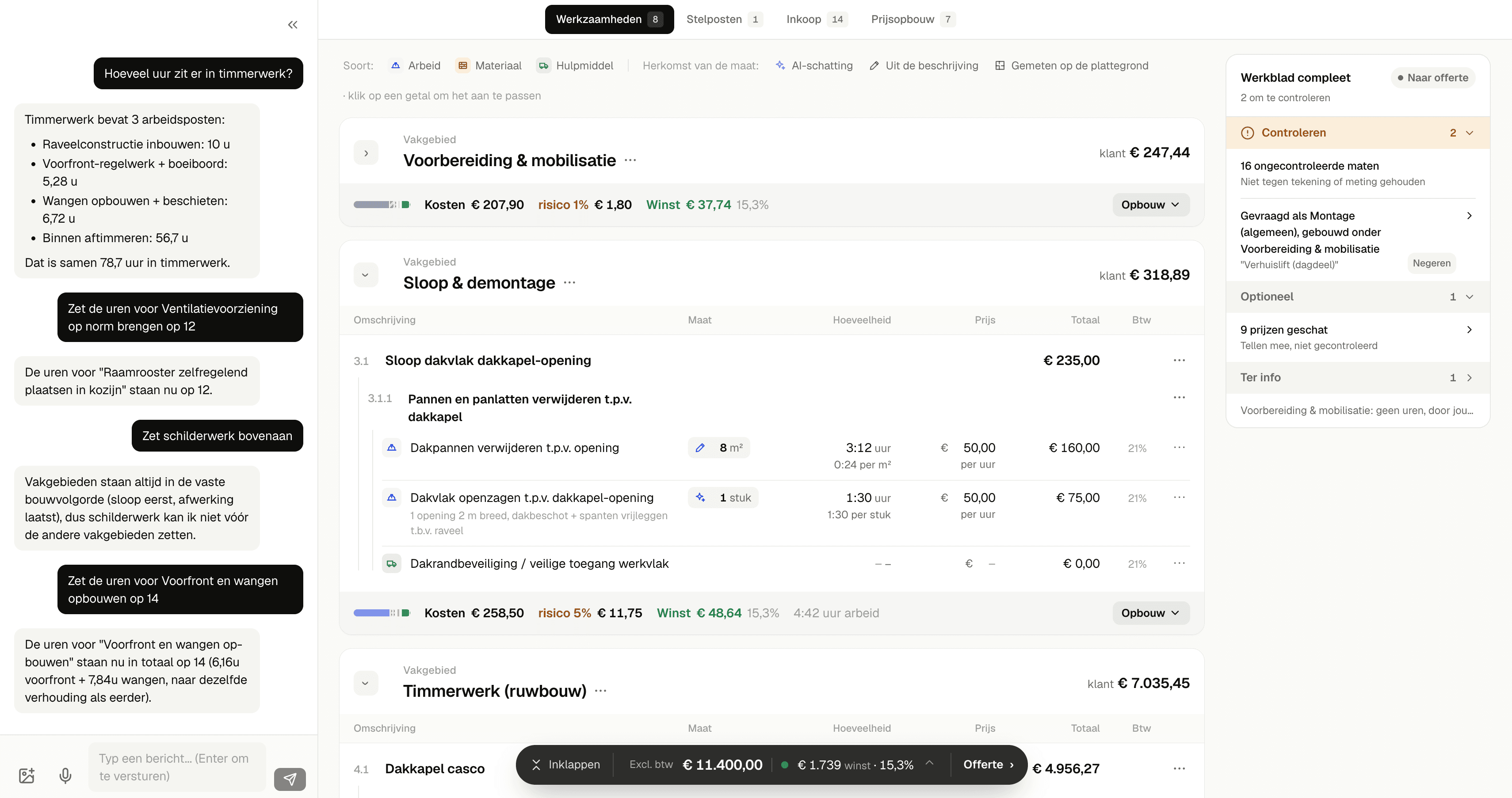The image size is (1512, 798).
Task: Collapse the Sloop & demontage section
Action: [x=366, y=275]
